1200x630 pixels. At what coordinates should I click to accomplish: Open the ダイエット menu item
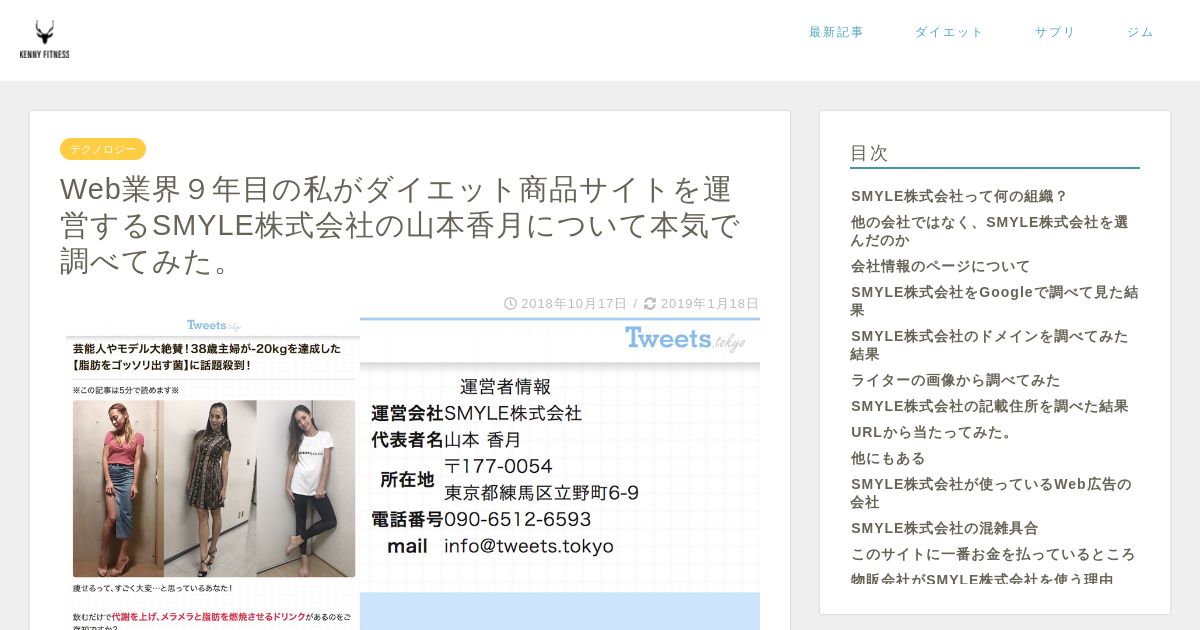(x=949, y=32)
